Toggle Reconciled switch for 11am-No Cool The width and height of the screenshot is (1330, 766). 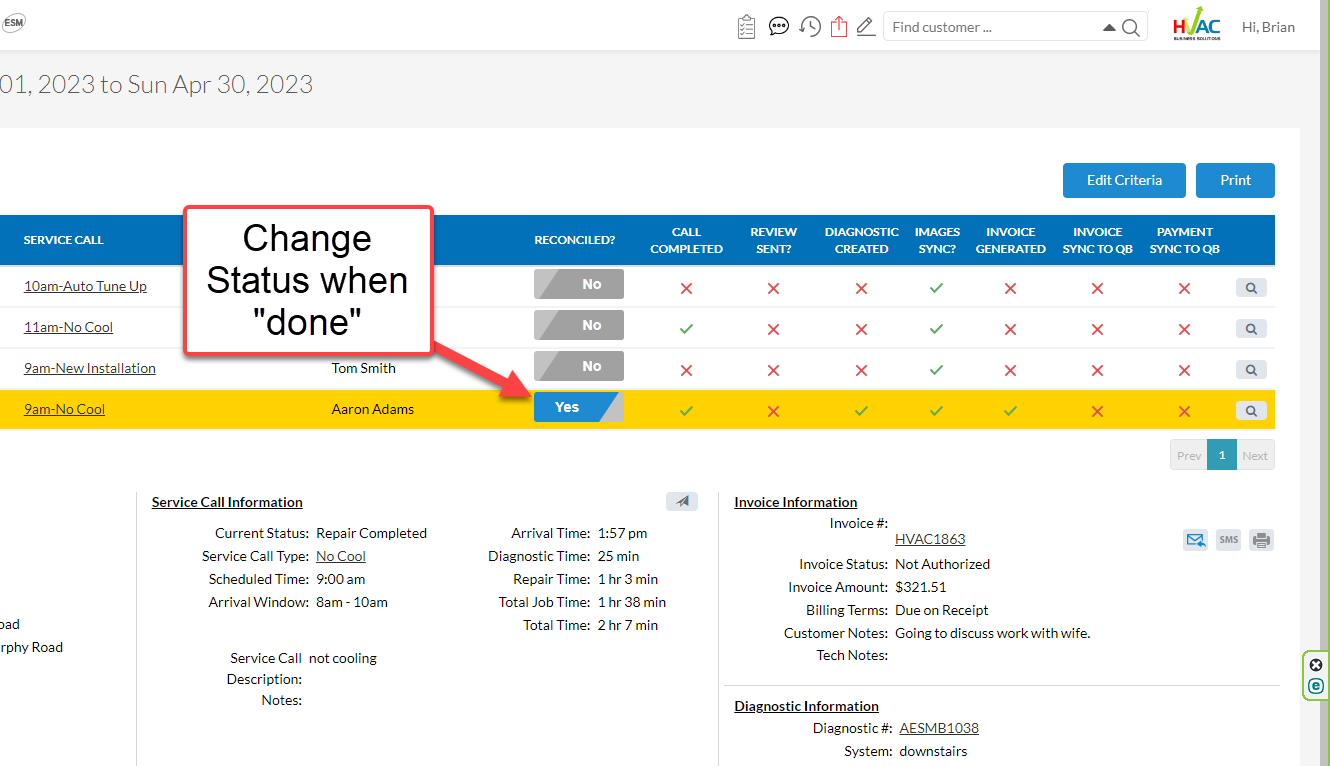(x=578, y=326)
